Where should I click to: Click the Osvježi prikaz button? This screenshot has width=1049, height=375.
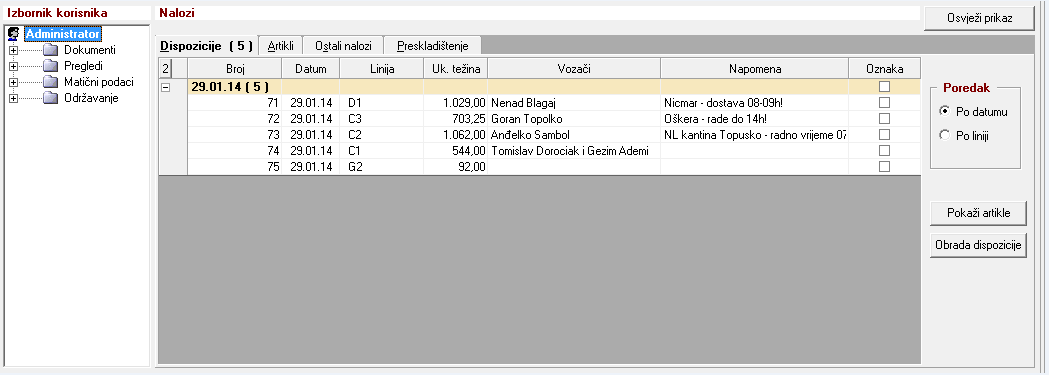click(x=979, y=18)
